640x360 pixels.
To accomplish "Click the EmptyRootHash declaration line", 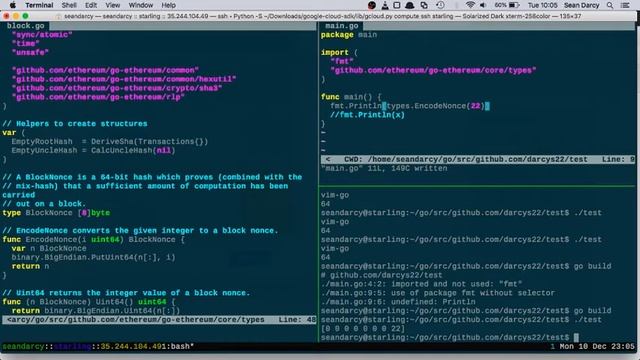I will tap(110, 142).
